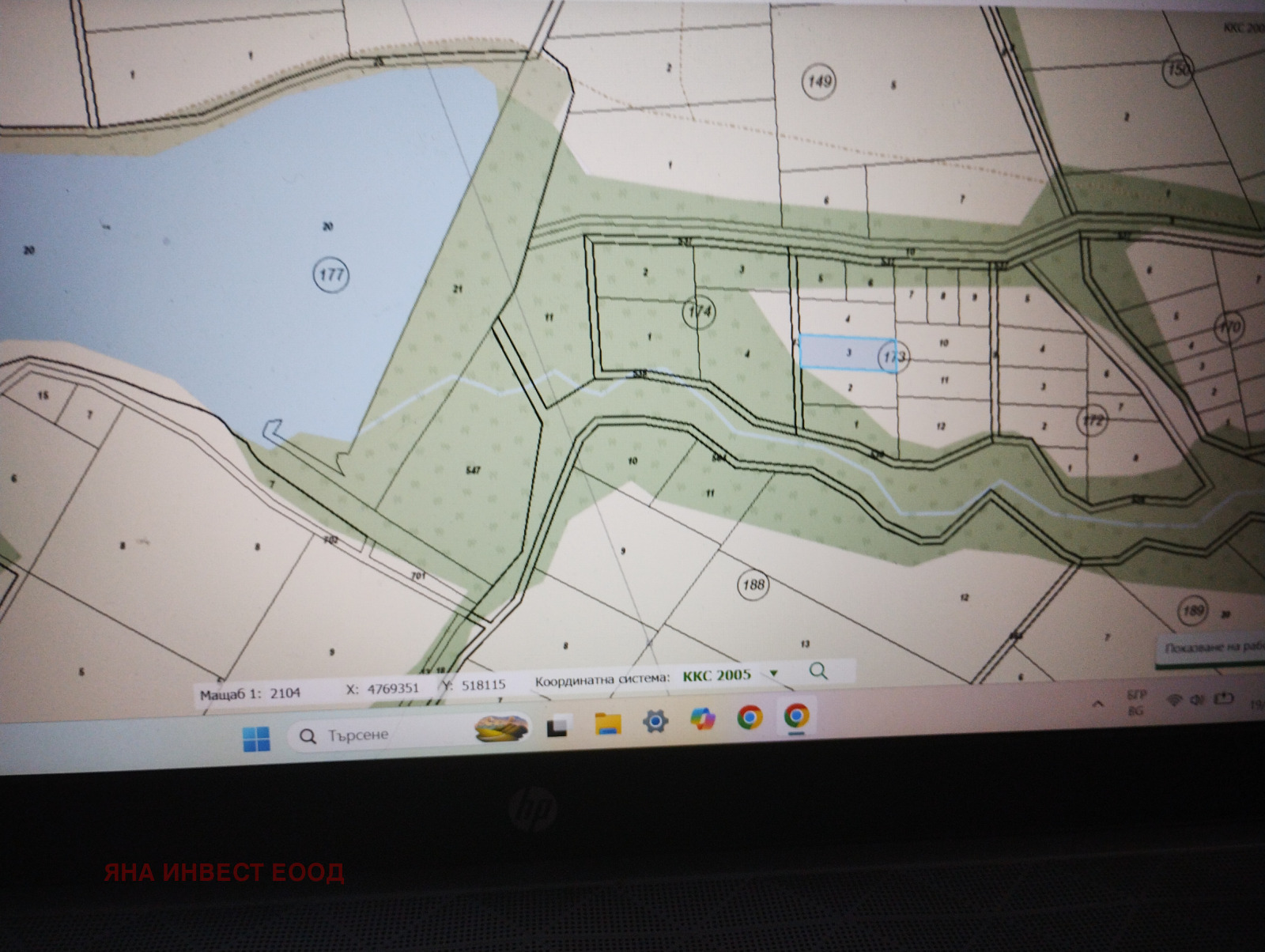Viewport: 1265px width, 952px height.
Task: Click the coordinate search magnifier icon
Action: 818,671
